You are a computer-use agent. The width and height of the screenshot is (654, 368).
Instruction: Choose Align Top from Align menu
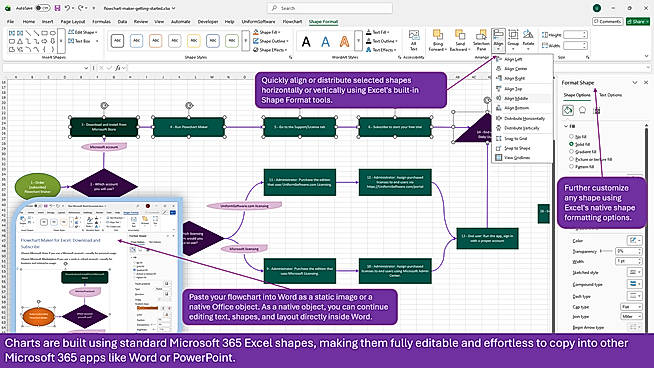click(x=513, y=89)
